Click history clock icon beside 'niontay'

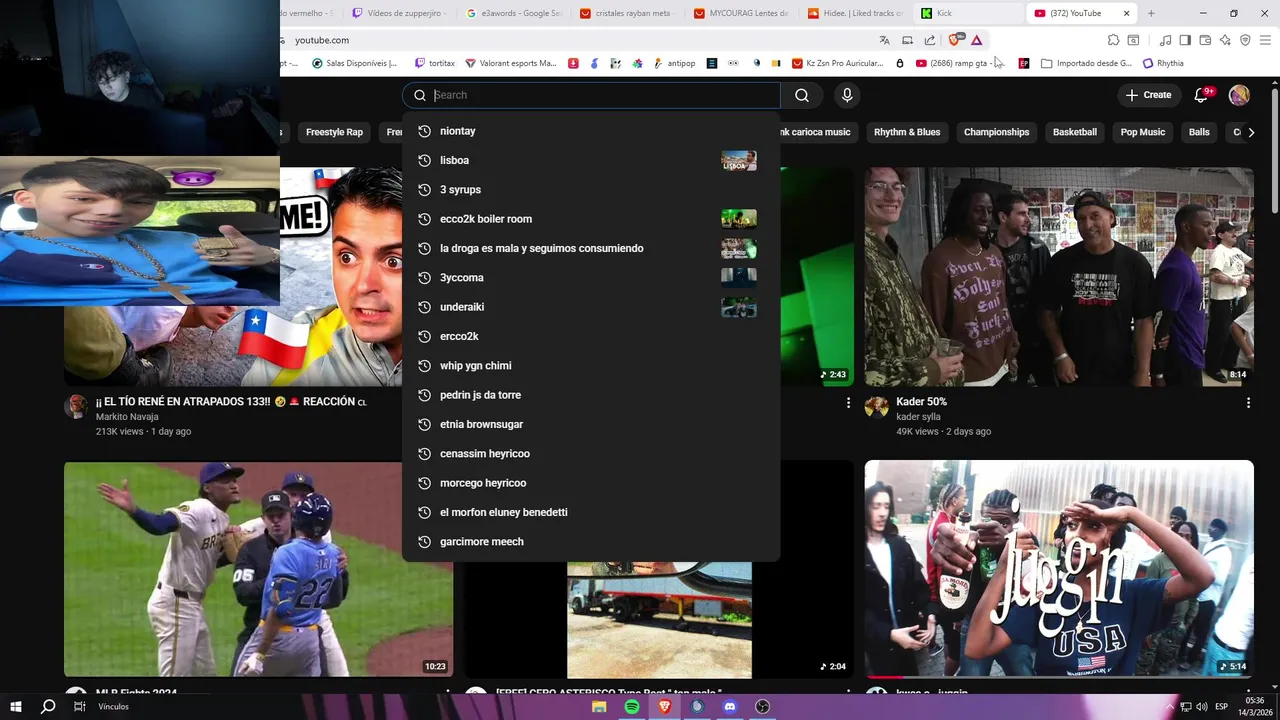click(424, 131)
